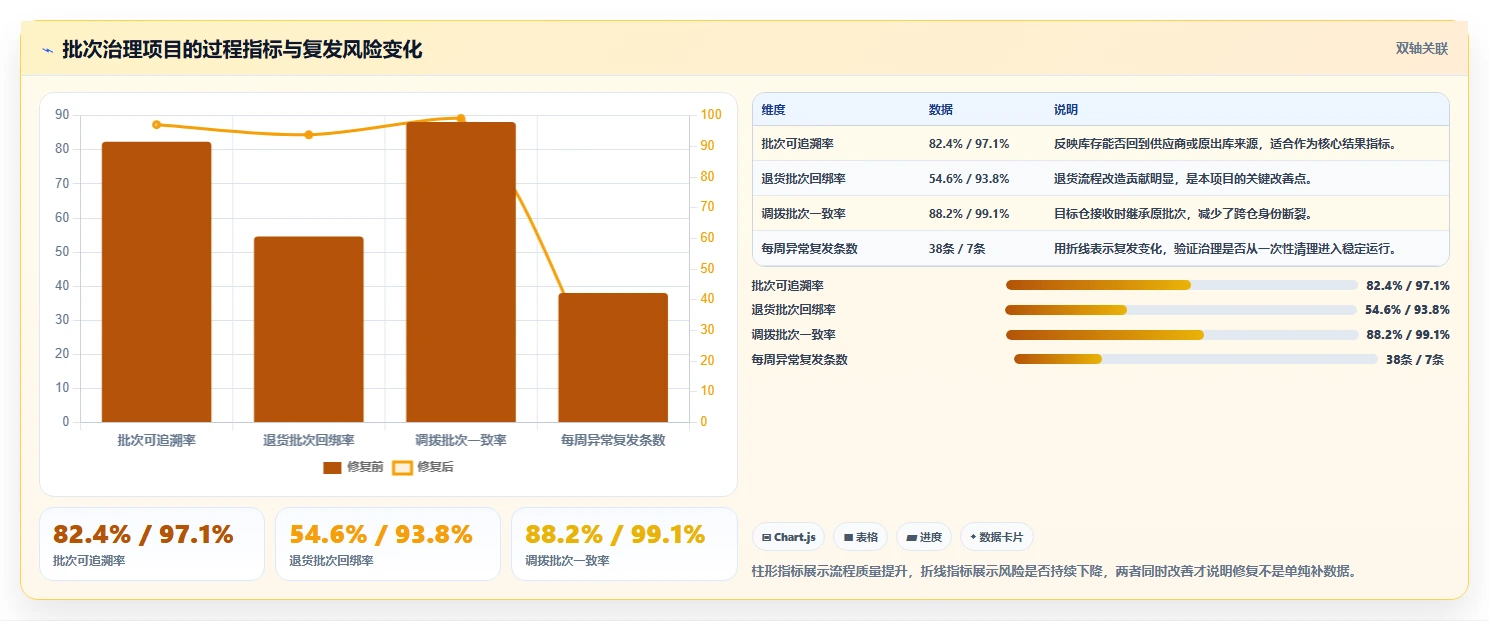Screen dimensions: 1489x621
Task: Click the line point above the 批次可追溯率 bar
Action: (157, 125)
